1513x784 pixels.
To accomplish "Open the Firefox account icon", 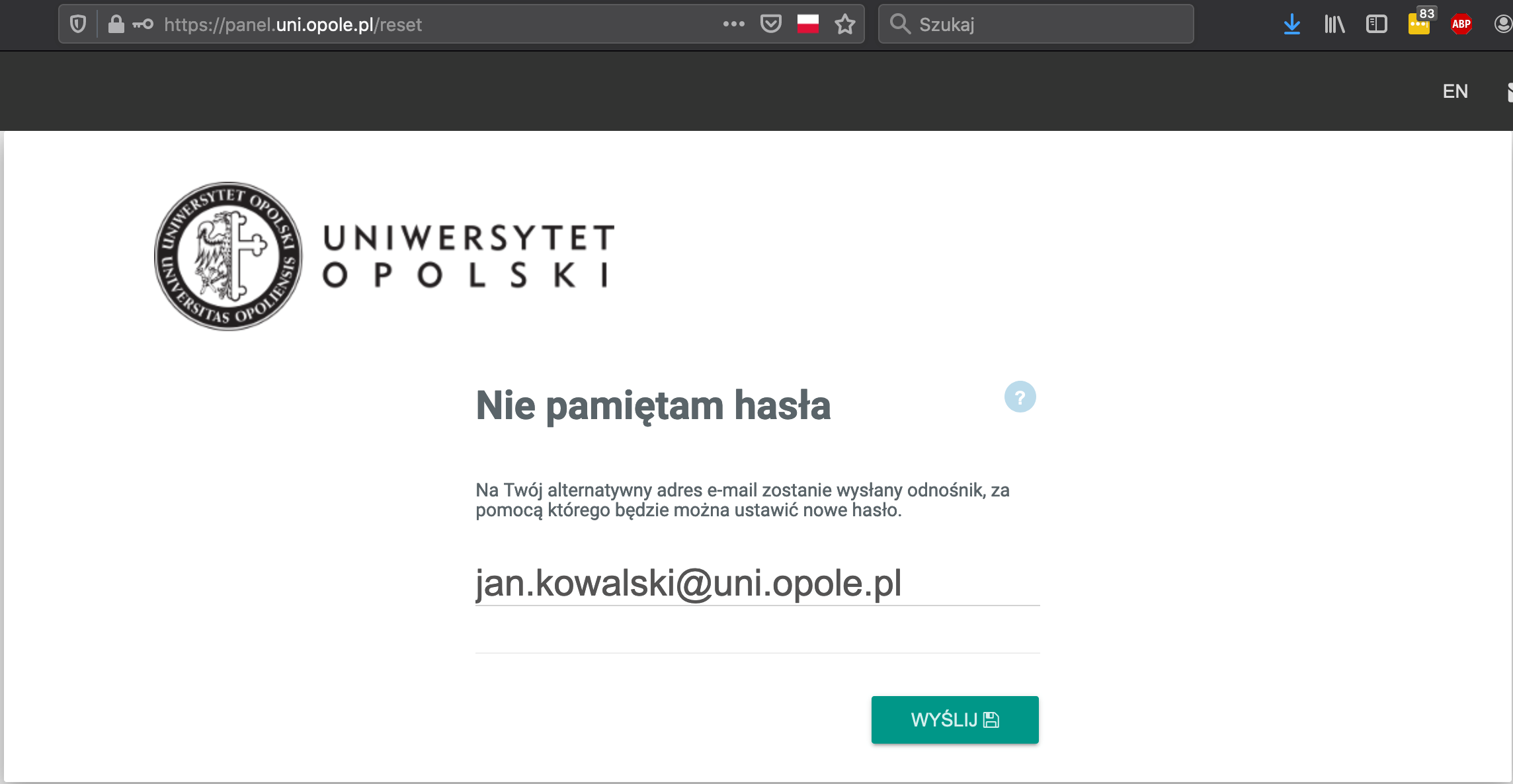I will pos(1502,24).
